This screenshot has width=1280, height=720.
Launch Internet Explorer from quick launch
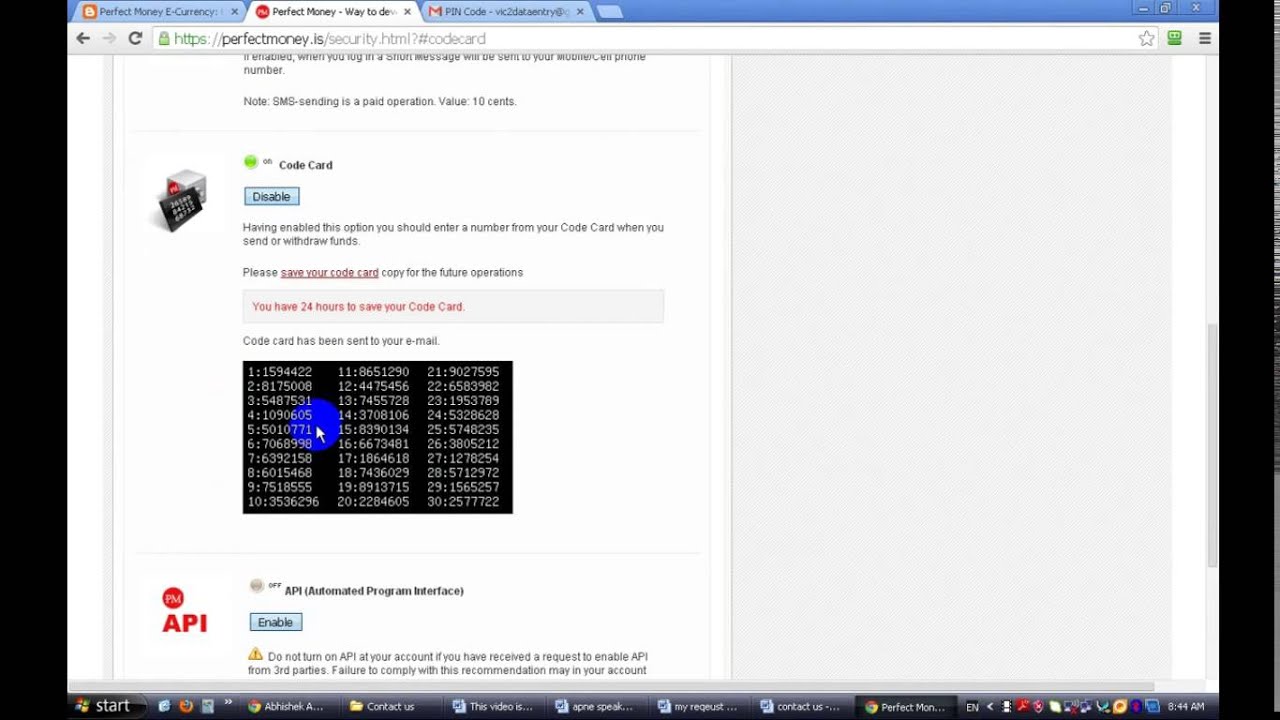[x=164, y=706]
